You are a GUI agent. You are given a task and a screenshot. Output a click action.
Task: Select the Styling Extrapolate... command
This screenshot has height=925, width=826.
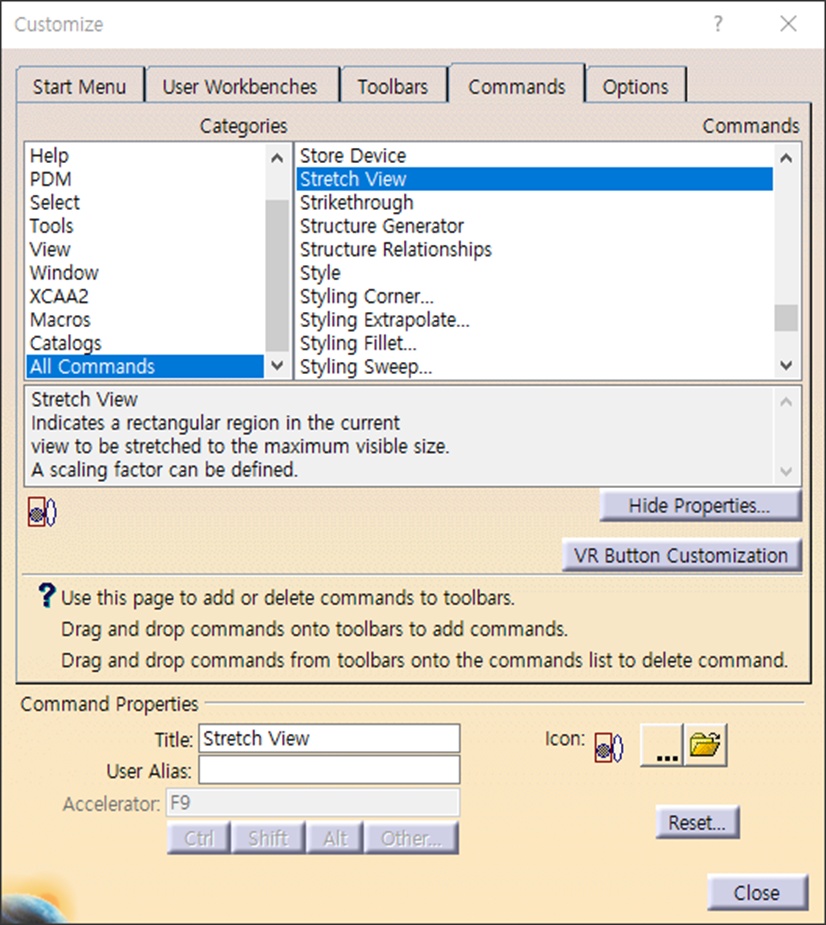[x=535, y=320]
